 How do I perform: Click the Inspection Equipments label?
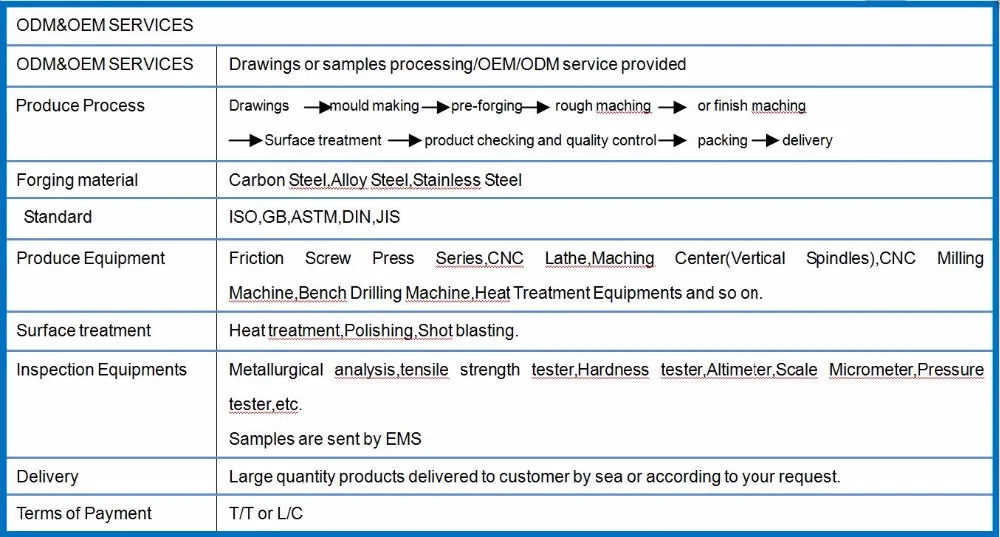coord(101,370)
